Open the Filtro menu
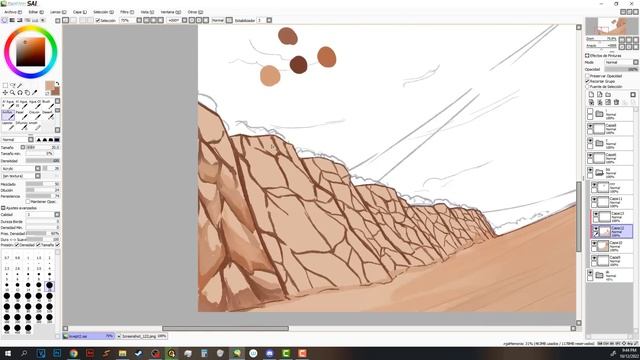The image size is (640, 360). tap(127, 12)
